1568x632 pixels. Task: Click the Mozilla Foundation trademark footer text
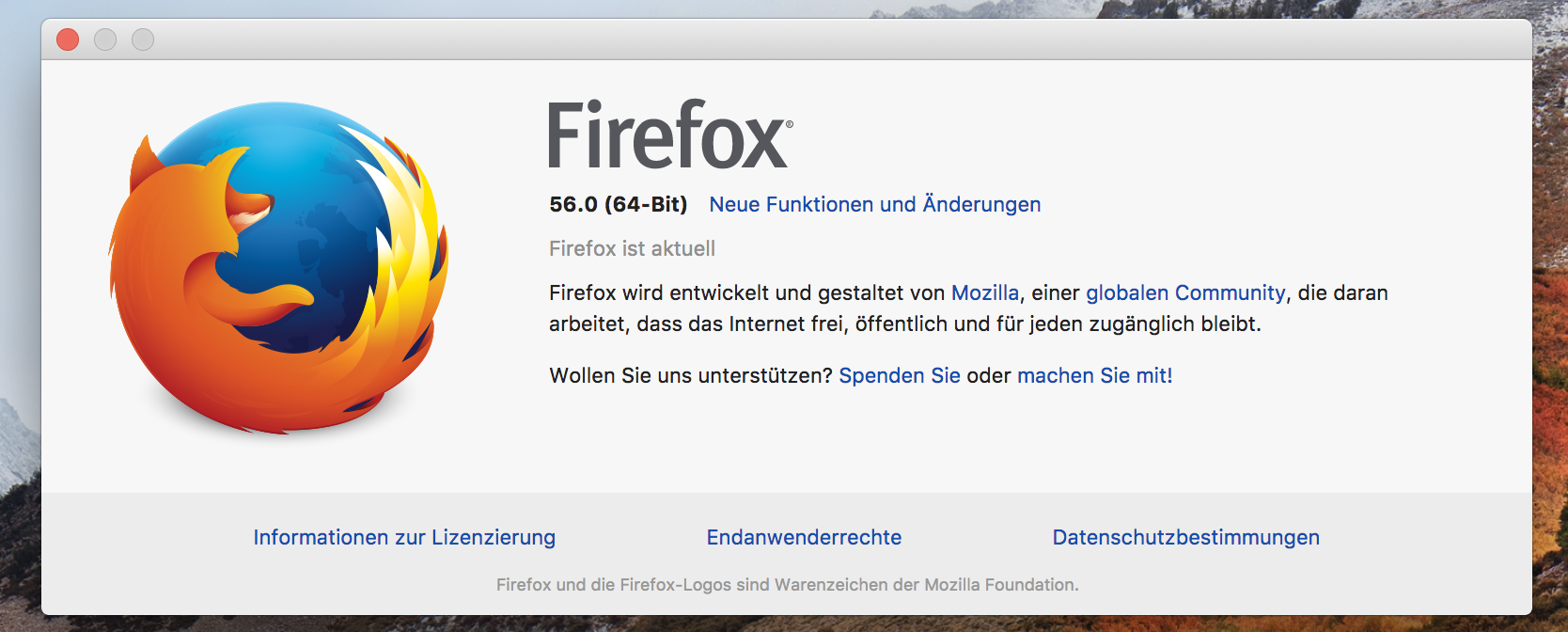pos(787,584)
